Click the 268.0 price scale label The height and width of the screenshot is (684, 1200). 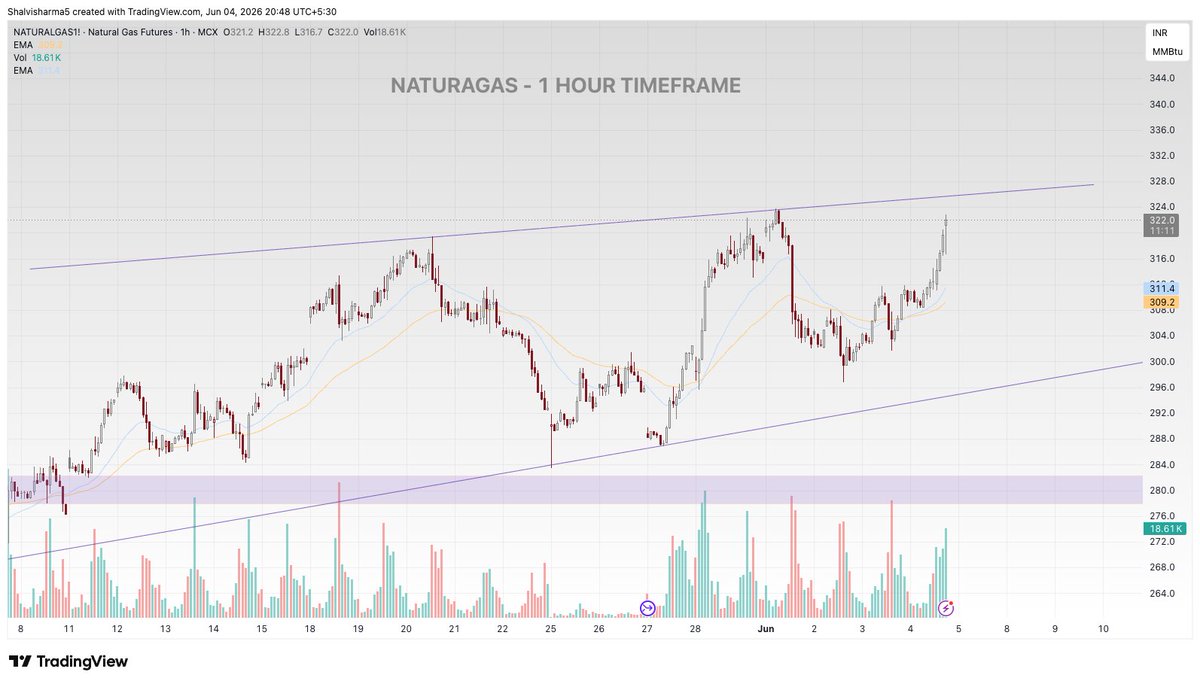click(1162, 568)
